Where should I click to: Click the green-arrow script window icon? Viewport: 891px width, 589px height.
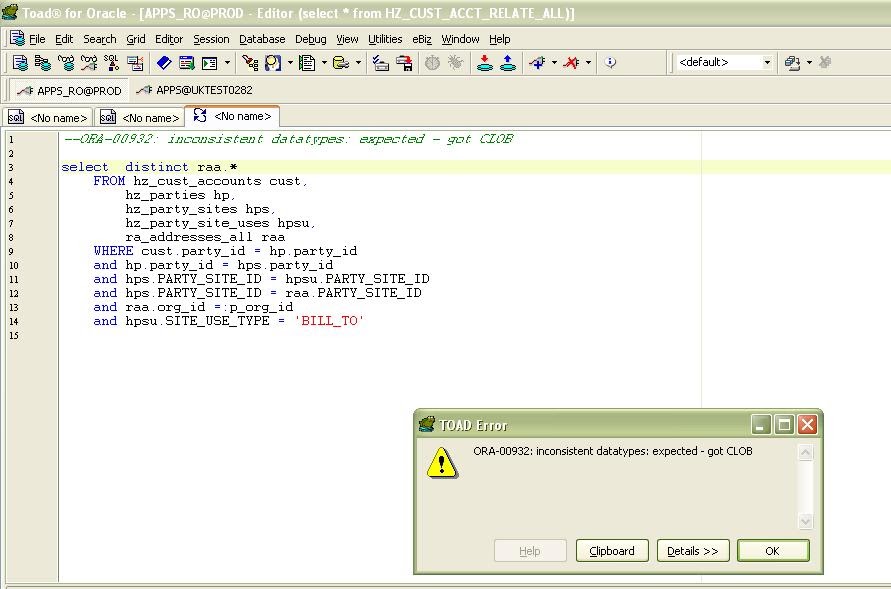(210, 62)
